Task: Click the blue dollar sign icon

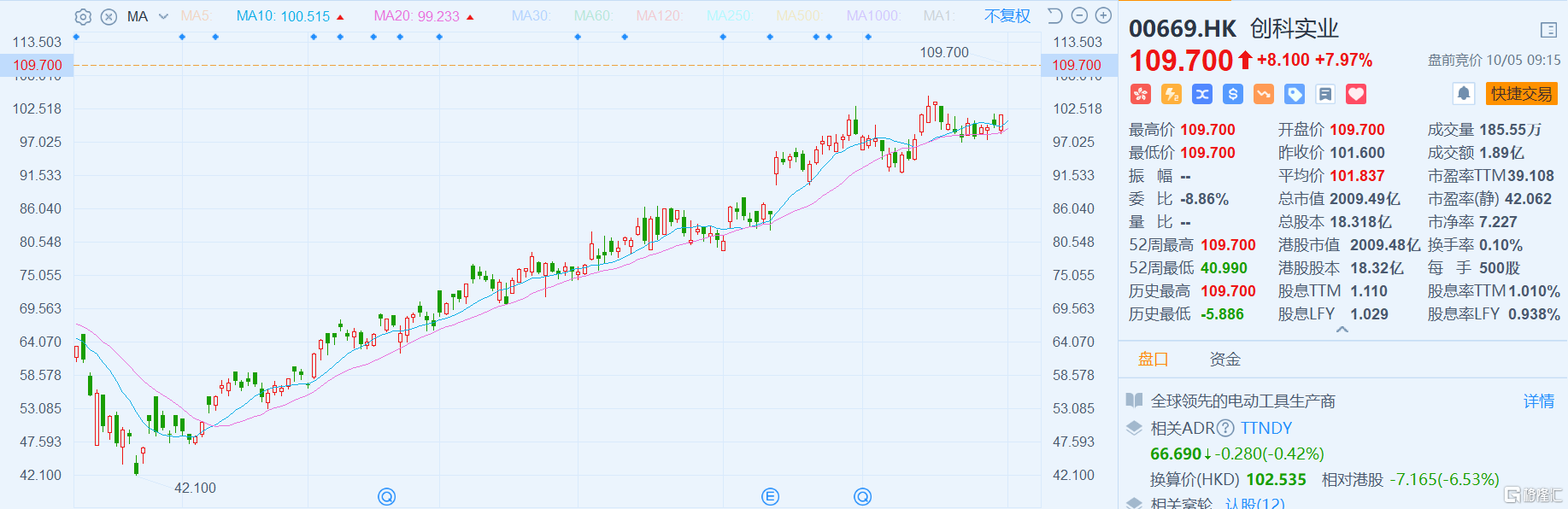Action: tap(1233, 94)
